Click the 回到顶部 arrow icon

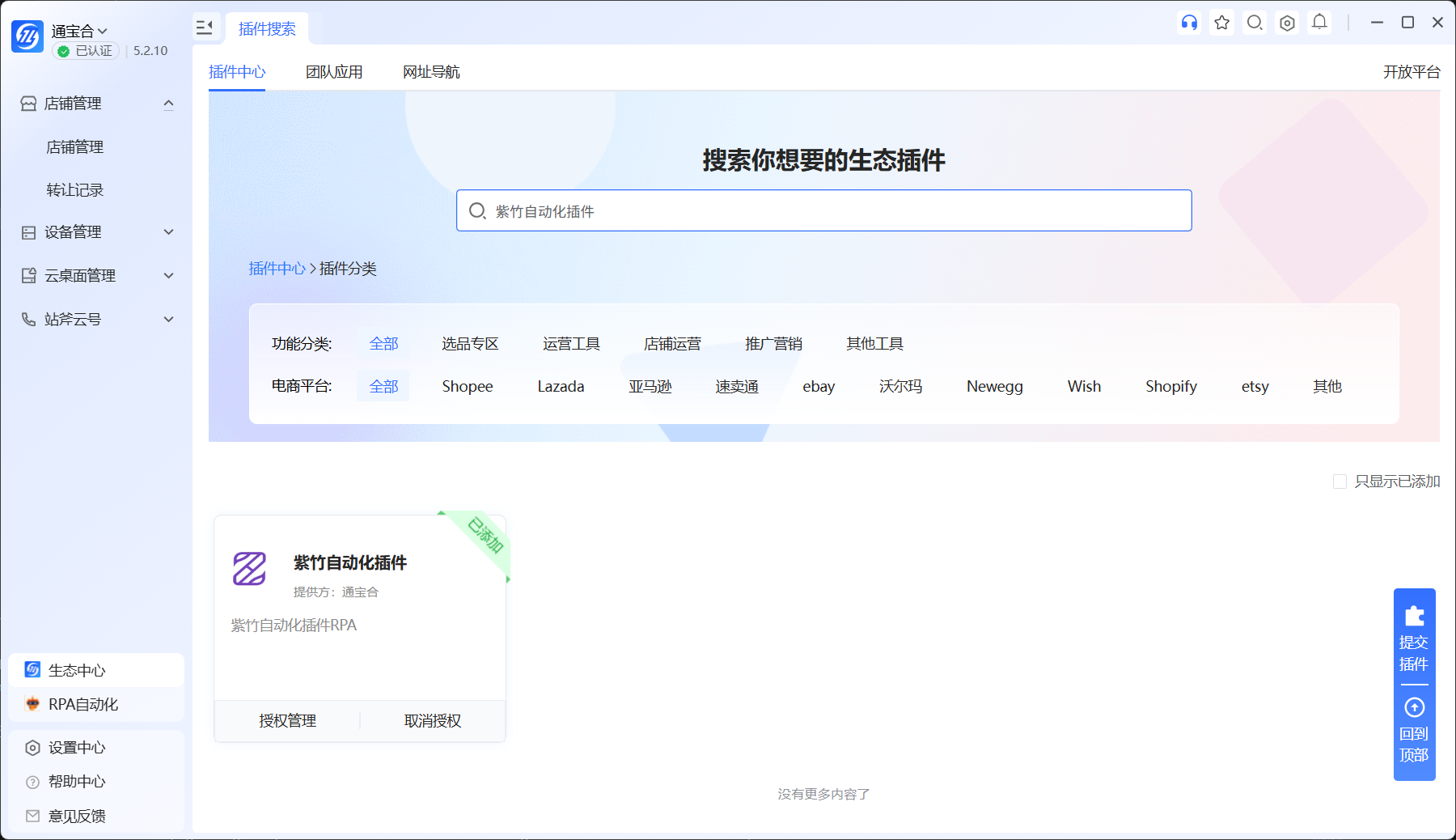click(1415, 707)
